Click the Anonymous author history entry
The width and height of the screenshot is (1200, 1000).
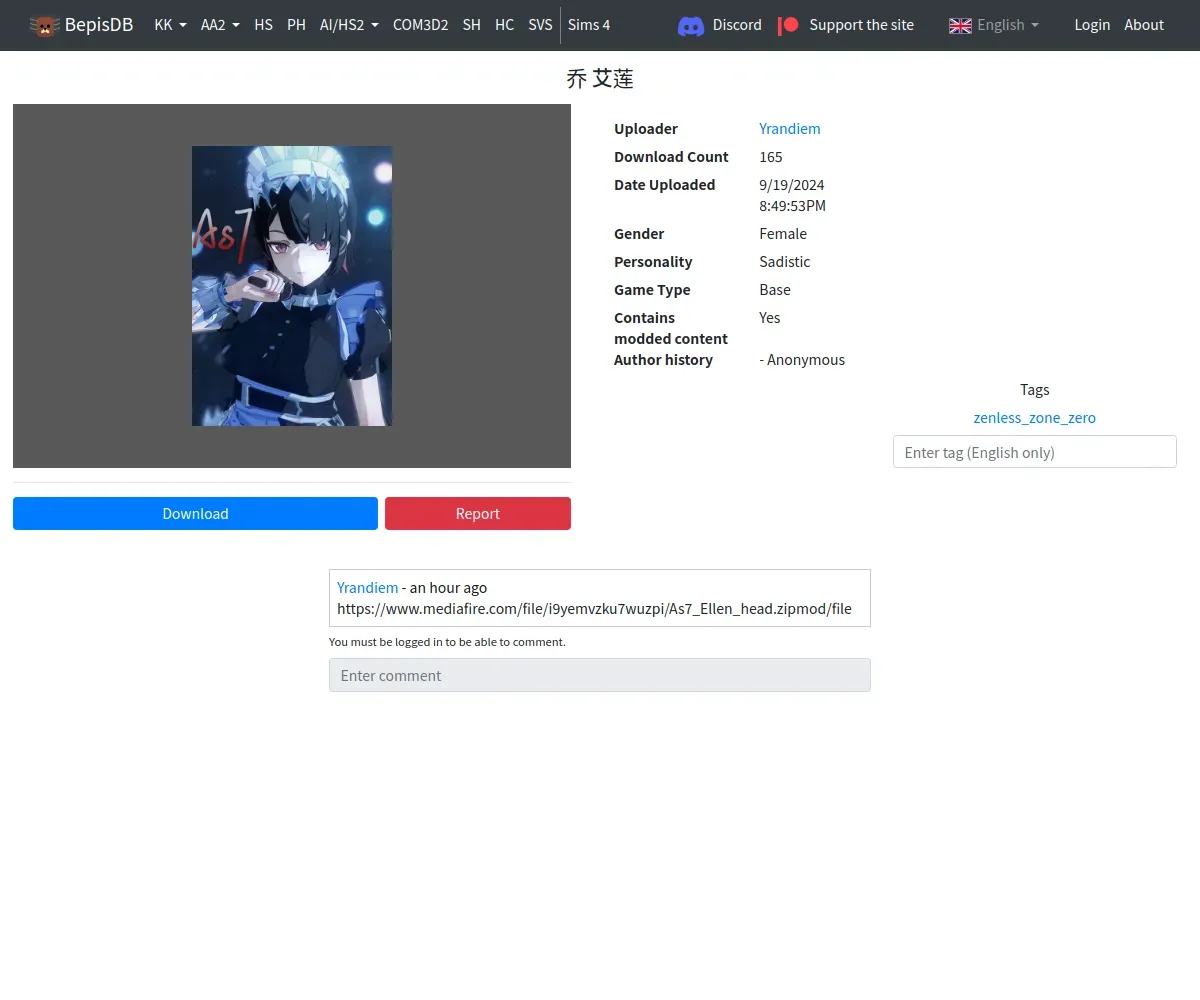tap(802, 359)
